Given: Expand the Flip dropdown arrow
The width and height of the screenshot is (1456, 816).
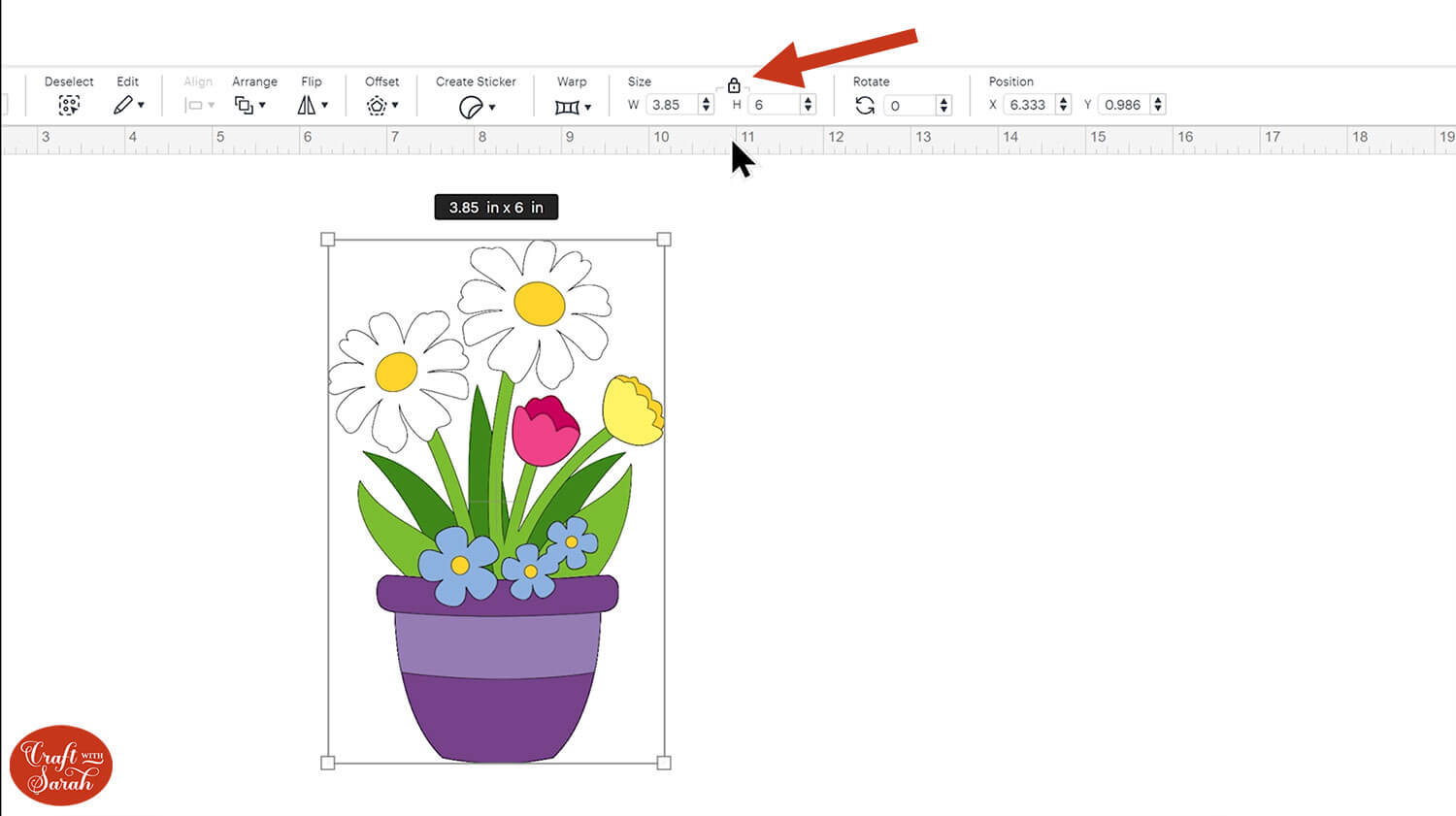Looking at the screenshot, I should click(324, 106).
